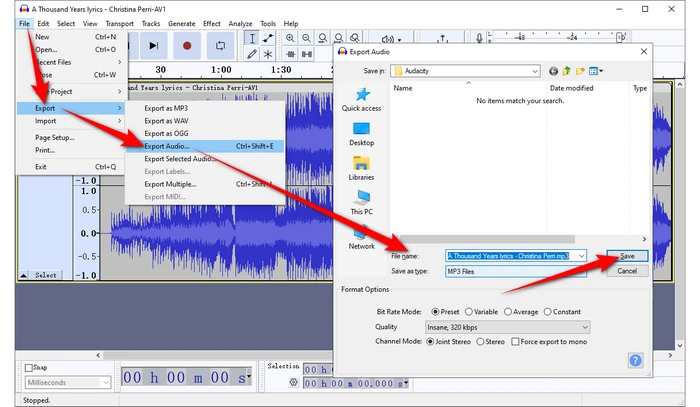700x407 pixels.
Task: Toggle the Loop playback button
Action: 220,46
